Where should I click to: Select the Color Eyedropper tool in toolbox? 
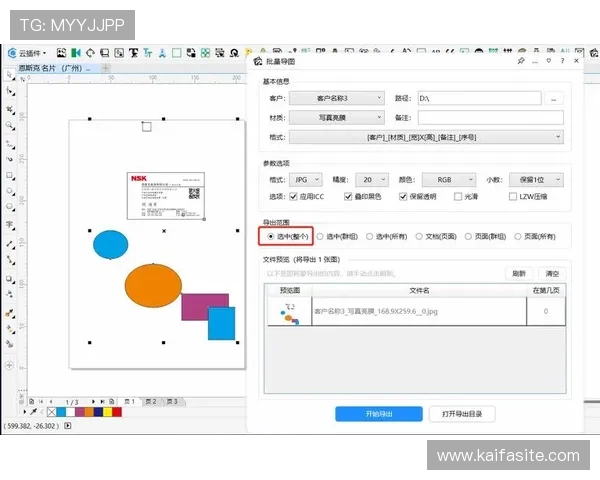pyautogui.click(x=10, y=313)
